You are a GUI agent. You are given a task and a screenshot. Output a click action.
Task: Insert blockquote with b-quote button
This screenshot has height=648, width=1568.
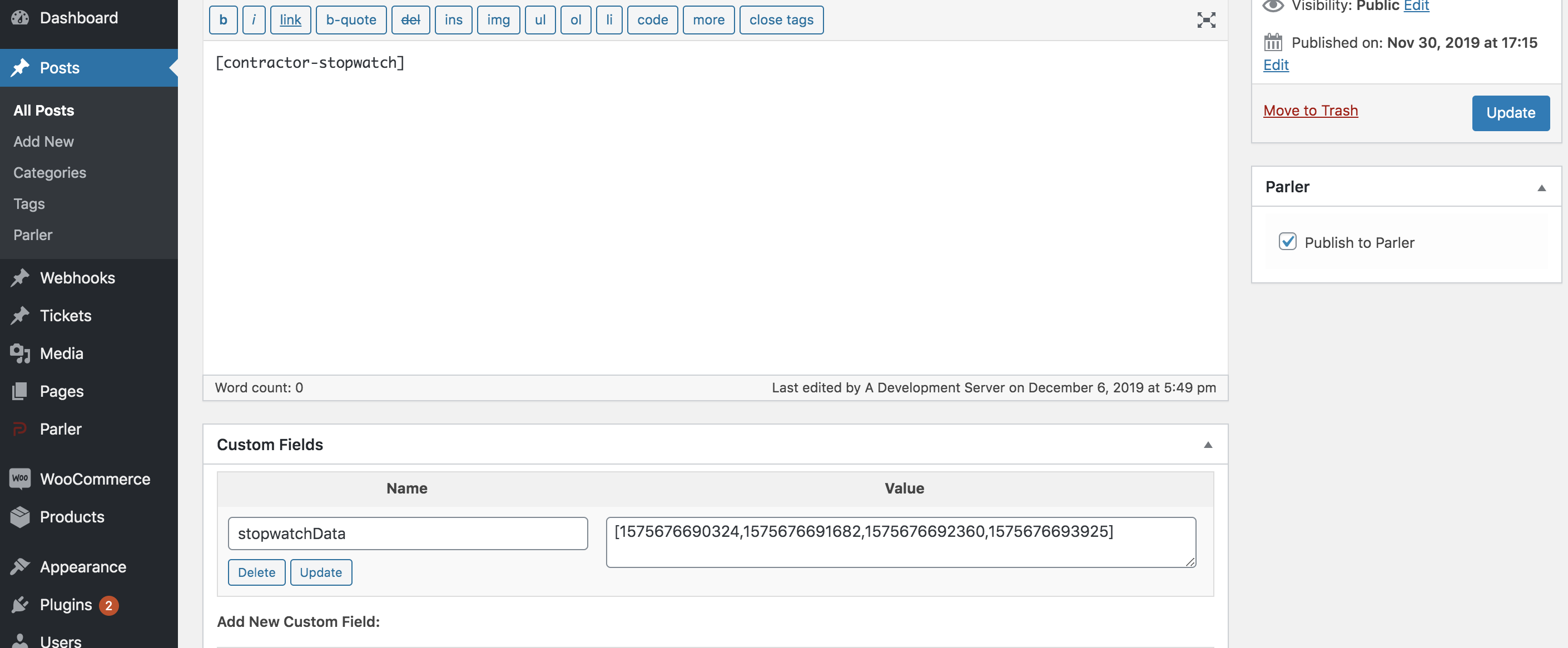pyautogui.click(x=351, y=20)
